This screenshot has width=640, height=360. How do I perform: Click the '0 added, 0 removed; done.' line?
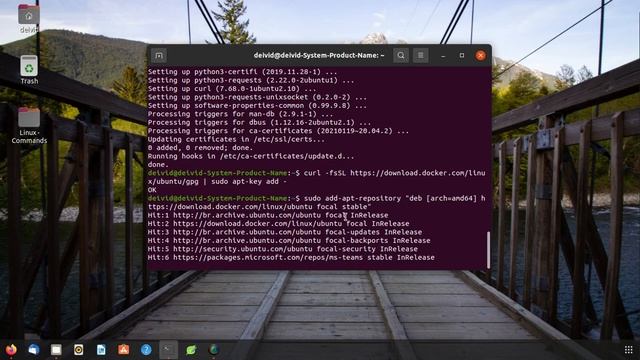200,148
